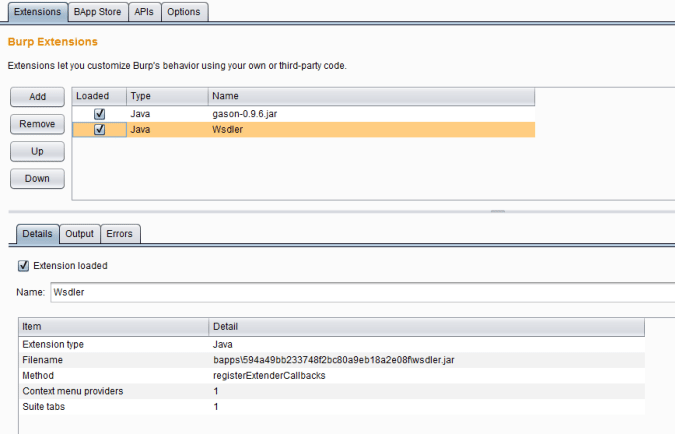The image size is (675, 434).
Task: Move extension Down in list
Action: pos(37,179)
